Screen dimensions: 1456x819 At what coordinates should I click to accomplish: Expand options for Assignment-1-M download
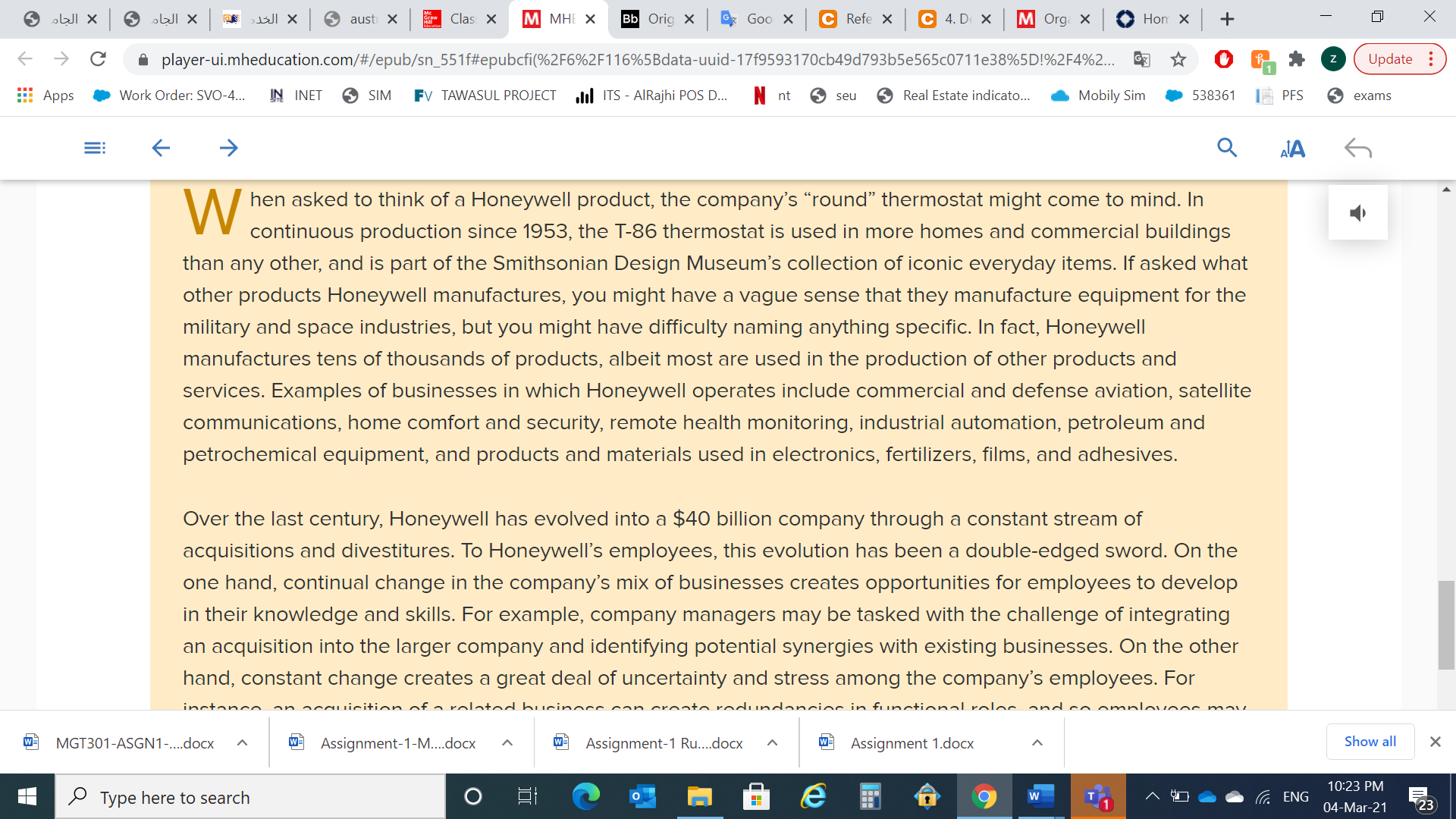pos(507,743)
